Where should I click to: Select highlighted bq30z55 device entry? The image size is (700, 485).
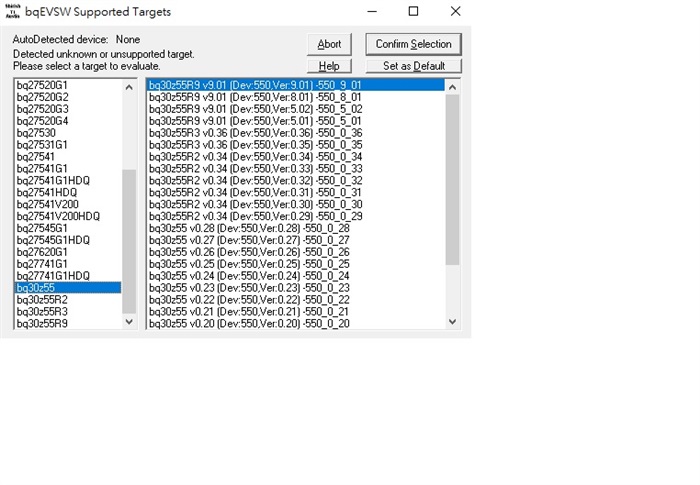(68, 288)
